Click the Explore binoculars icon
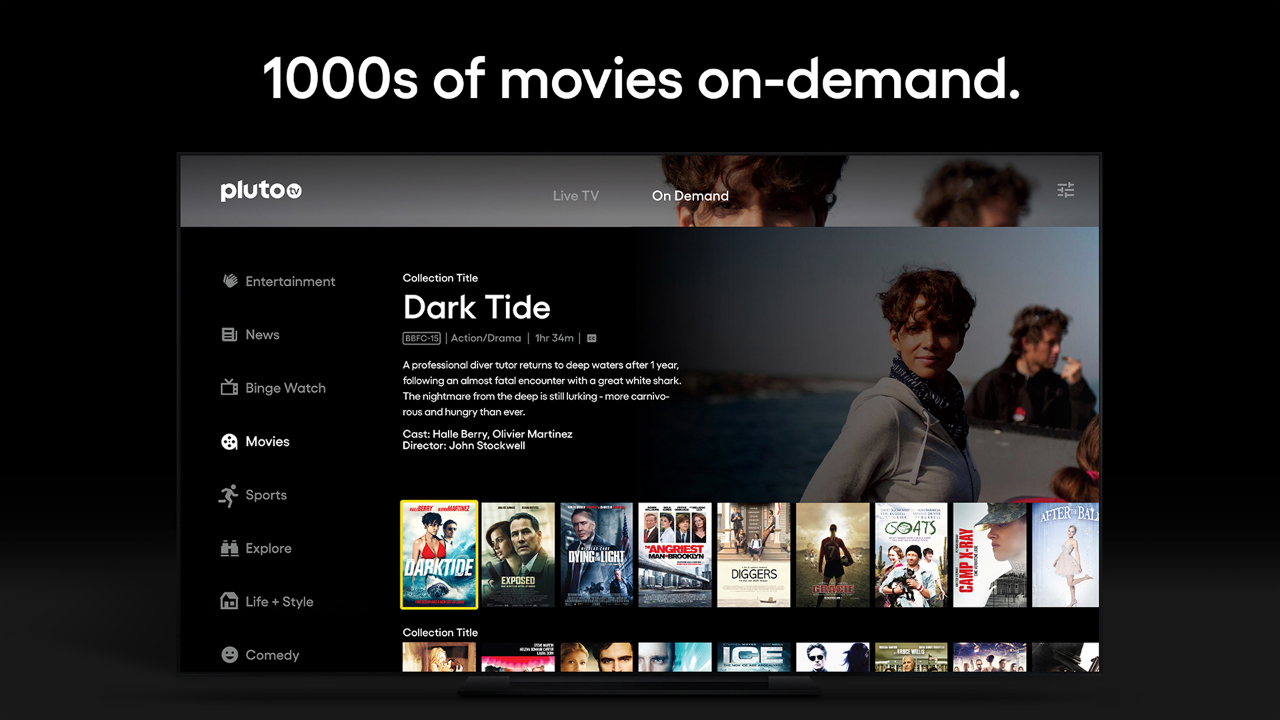 (x=229, y=548)
